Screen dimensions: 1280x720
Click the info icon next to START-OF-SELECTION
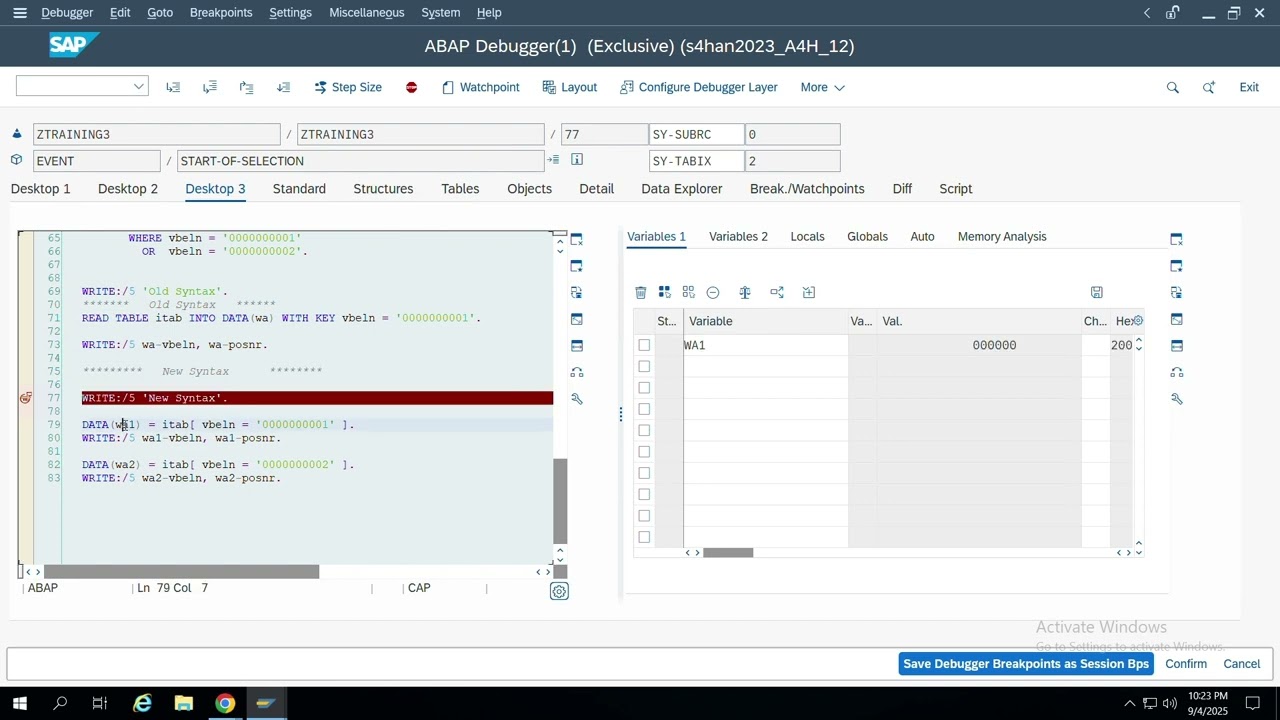[577, 160]
